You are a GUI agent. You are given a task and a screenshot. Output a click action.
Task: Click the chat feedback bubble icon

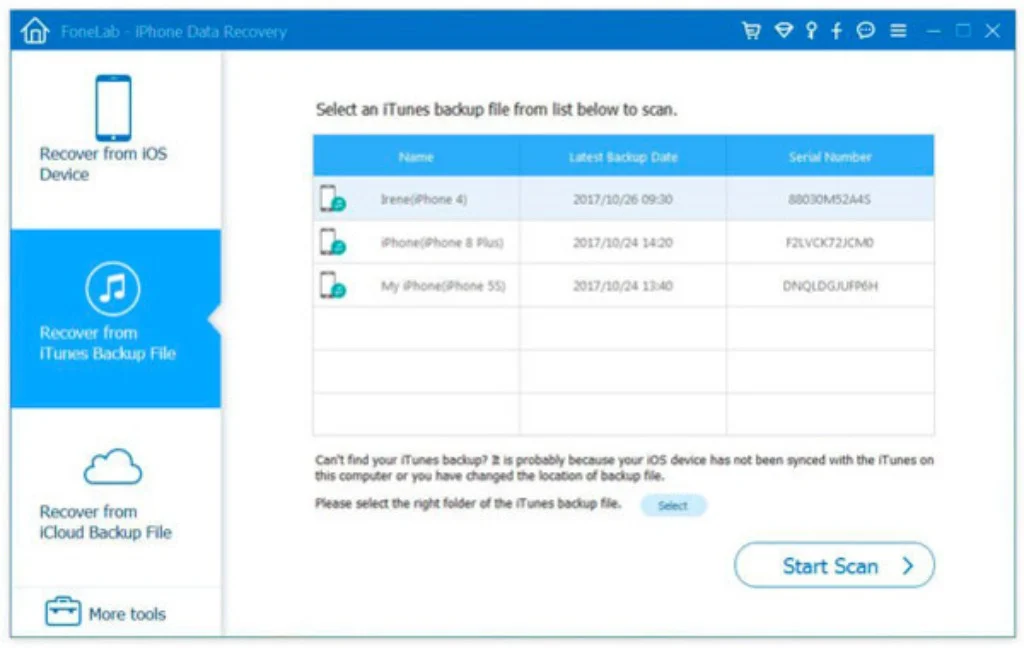coord(866,30)
